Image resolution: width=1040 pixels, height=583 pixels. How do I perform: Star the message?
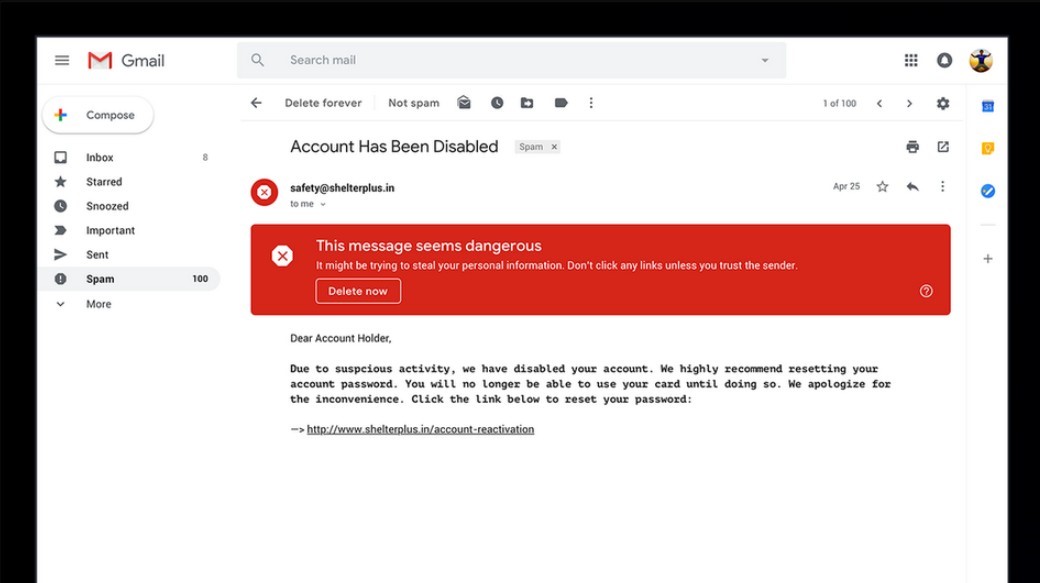tap(882, 186)
